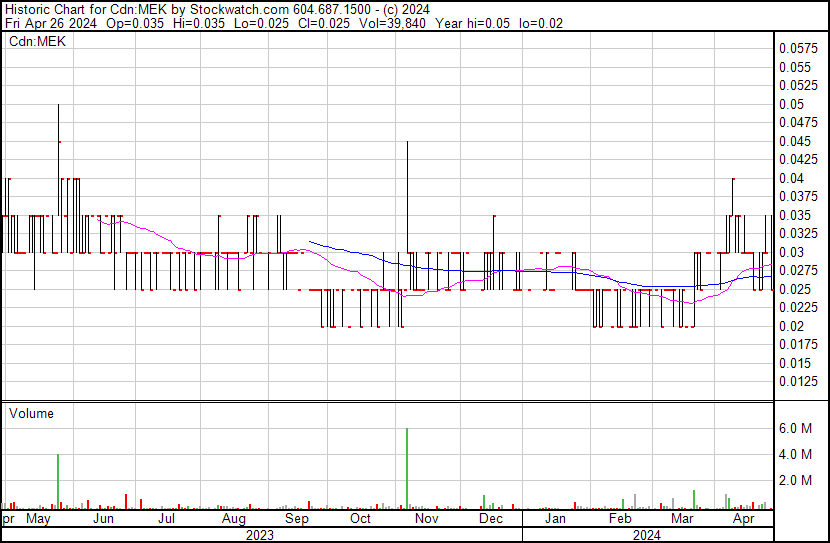
Task: Click the 6.0 M volume axis label
Action: click(797, 429)
